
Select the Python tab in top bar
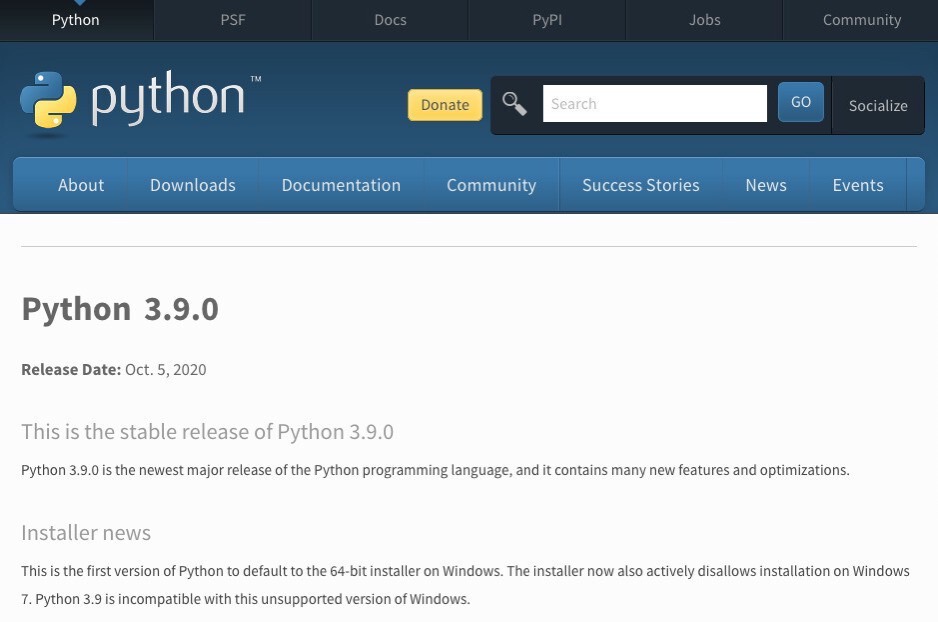coord(76,20)
